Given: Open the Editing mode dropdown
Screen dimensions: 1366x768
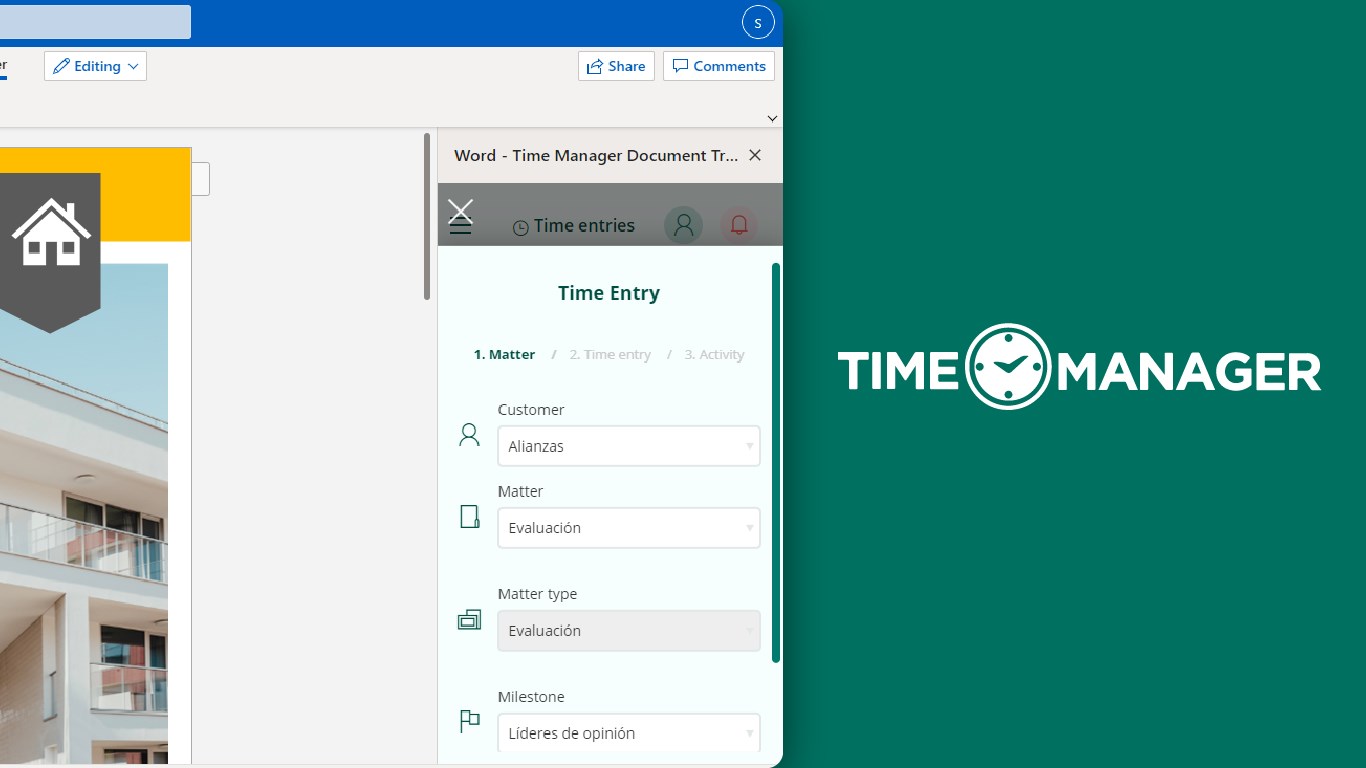Looking at the screenshot, I should (95, 66).
